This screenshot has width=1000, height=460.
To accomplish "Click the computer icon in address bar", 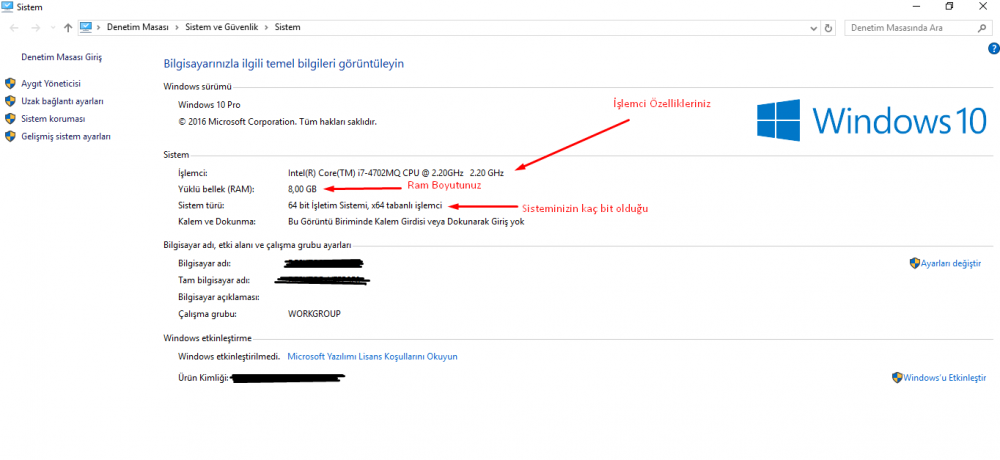I will point(86,27).
